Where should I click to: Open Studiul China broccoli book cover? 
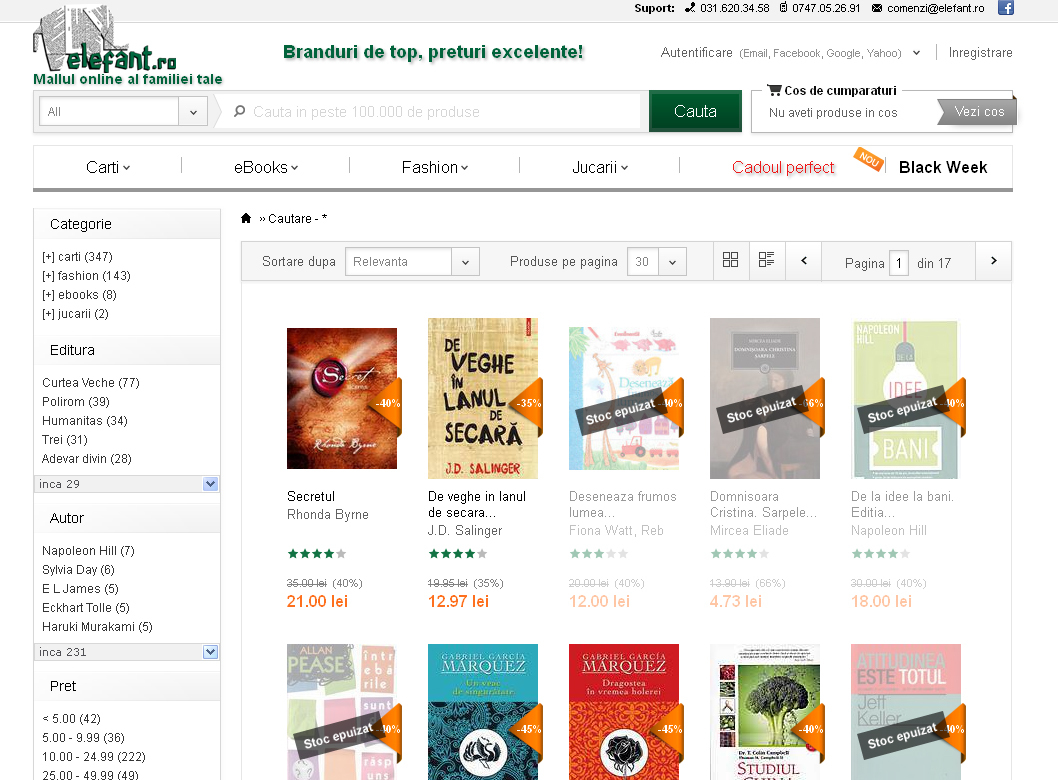point(765,712)
